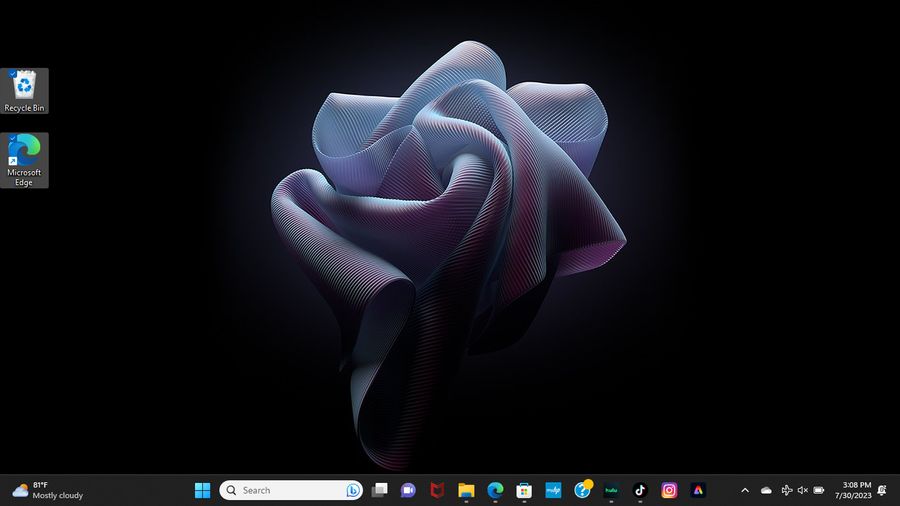Open the clock showing 3:08 PM
Screen dimensions: 900x506
853,491
